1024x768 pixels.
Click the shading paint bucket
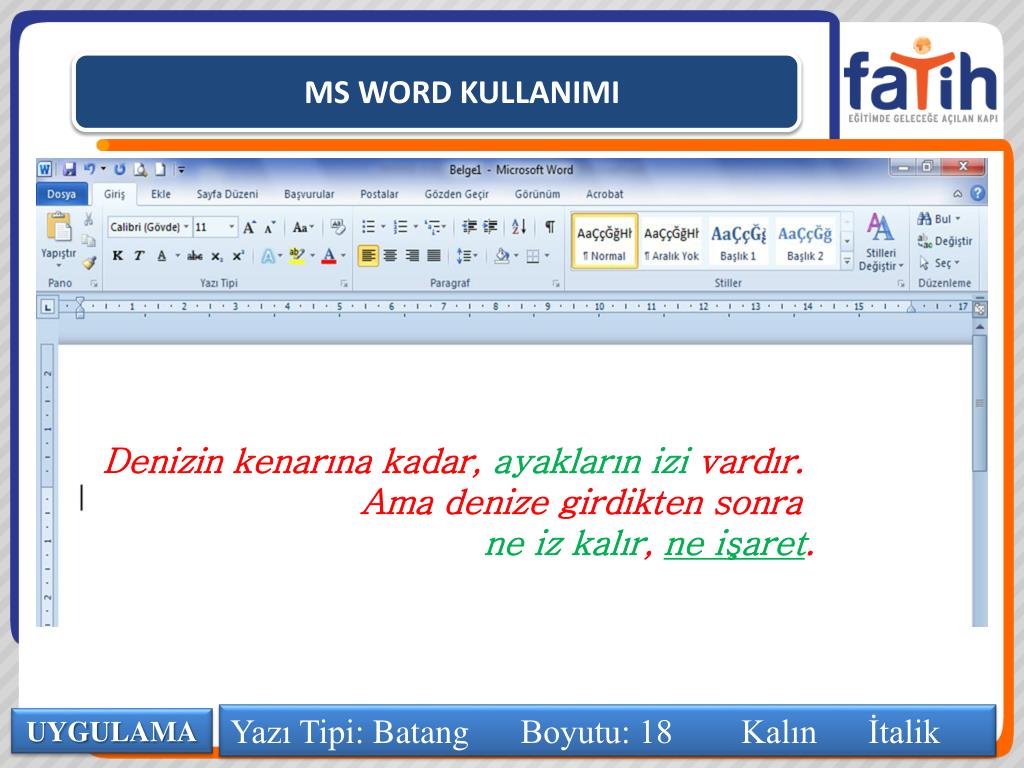click(502, 256)
